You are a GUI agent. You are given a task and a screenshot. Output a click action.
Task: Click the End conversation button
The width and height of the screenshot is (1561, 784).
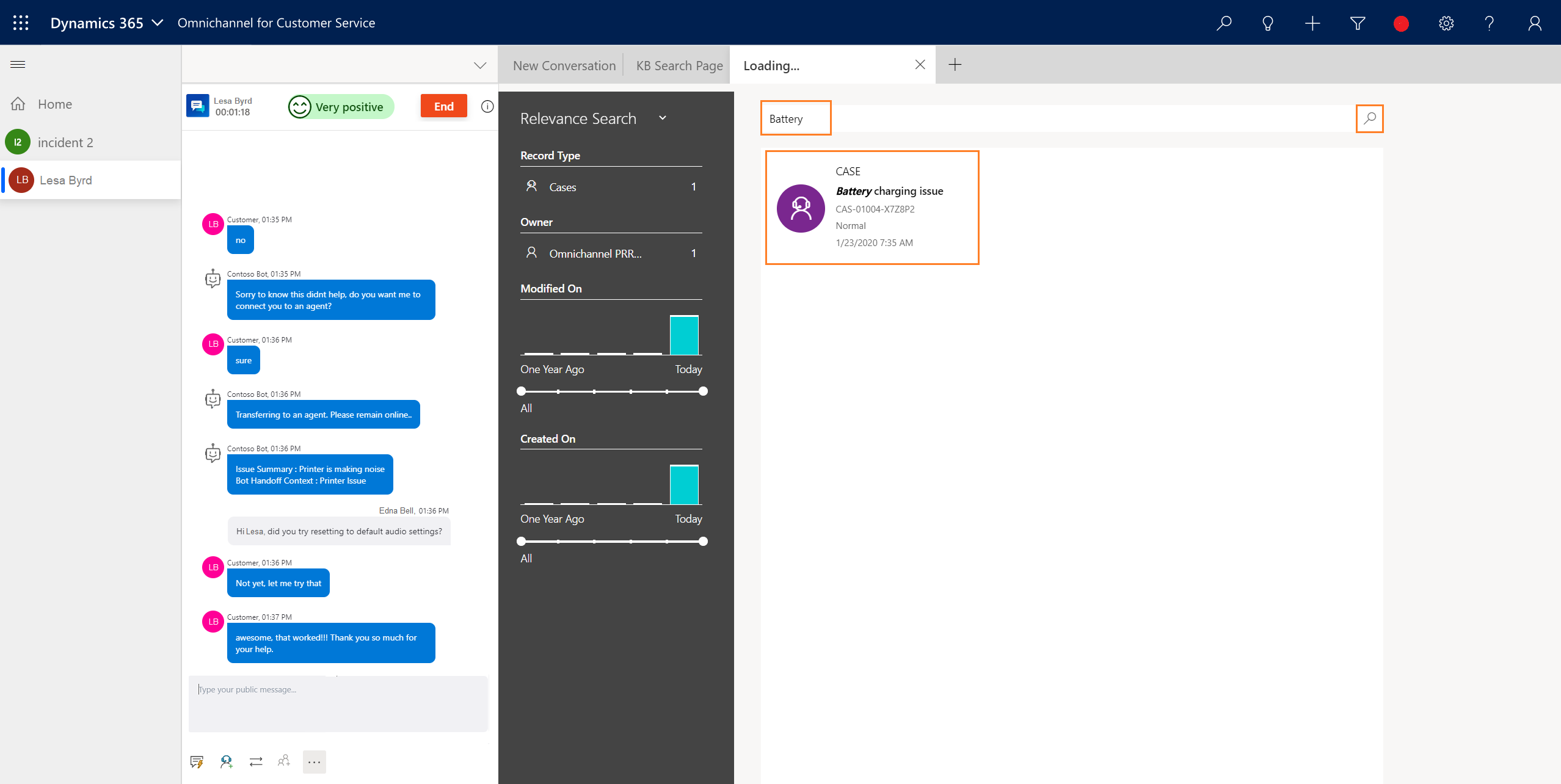click(443, 105)
